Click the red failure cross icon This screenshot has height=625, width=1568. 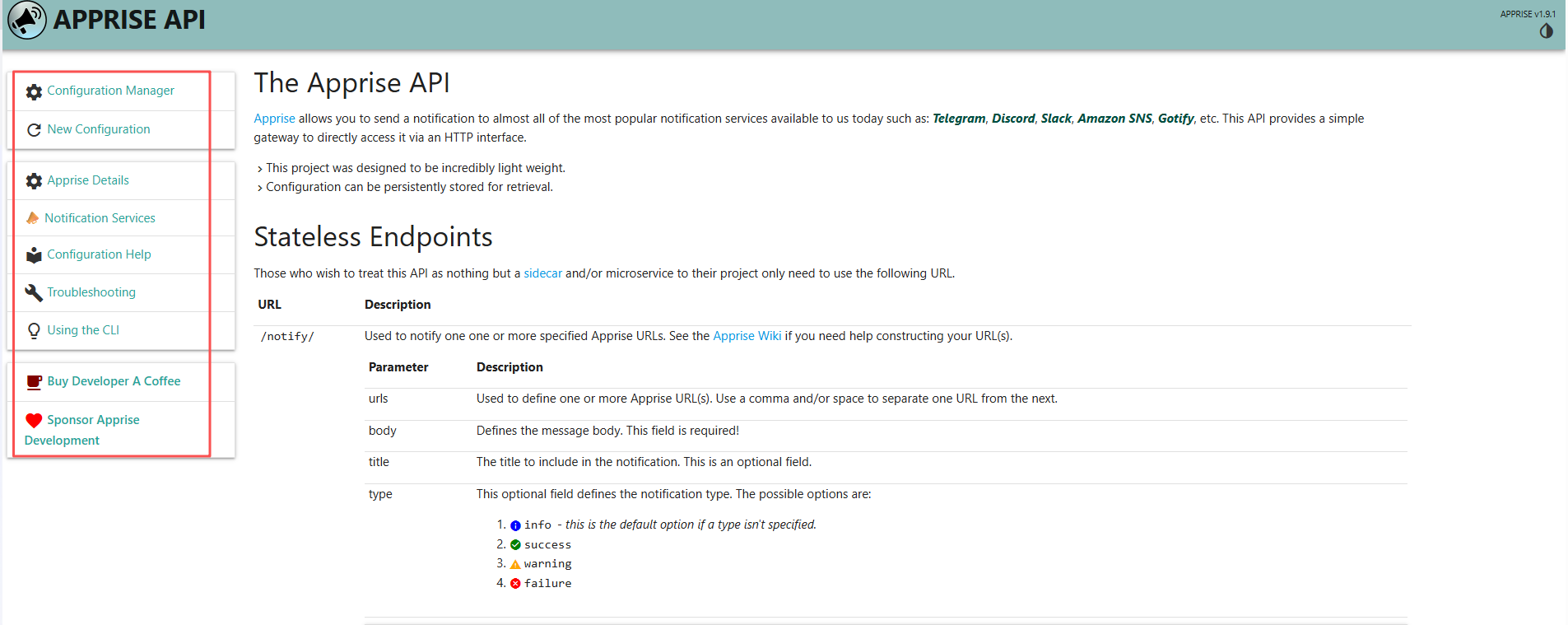coord(515,584)
